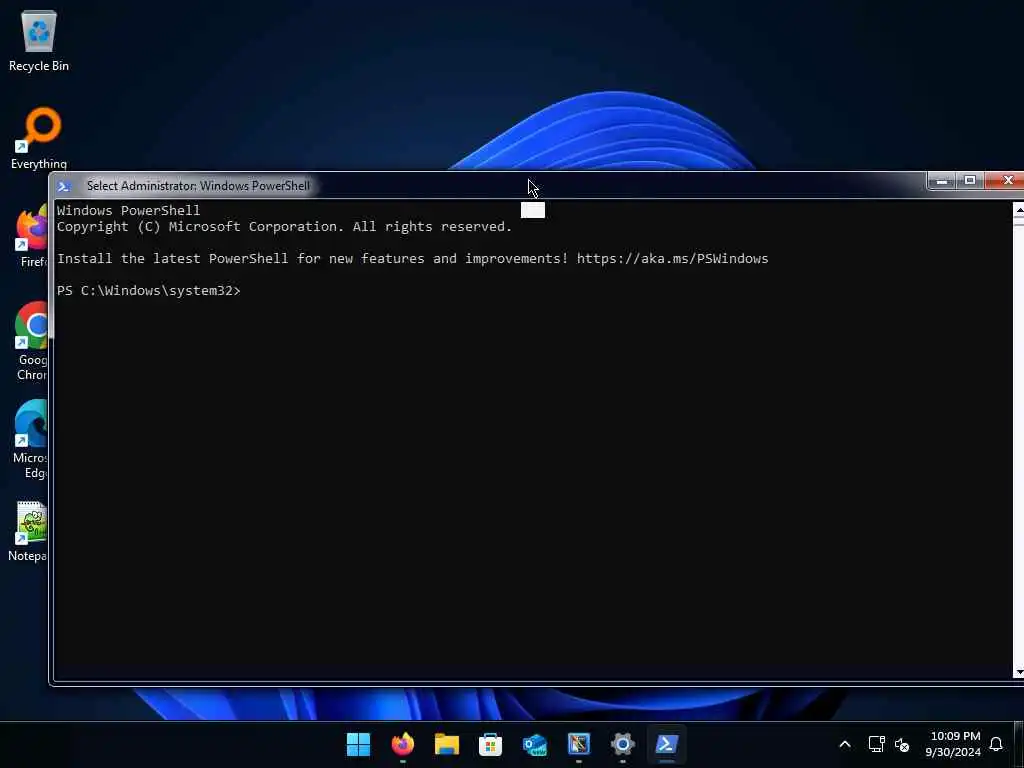Switch to Firefox in the taskbar
Image resolution: width=1024 pixels, height=768 pixels.
pos(402,744)
